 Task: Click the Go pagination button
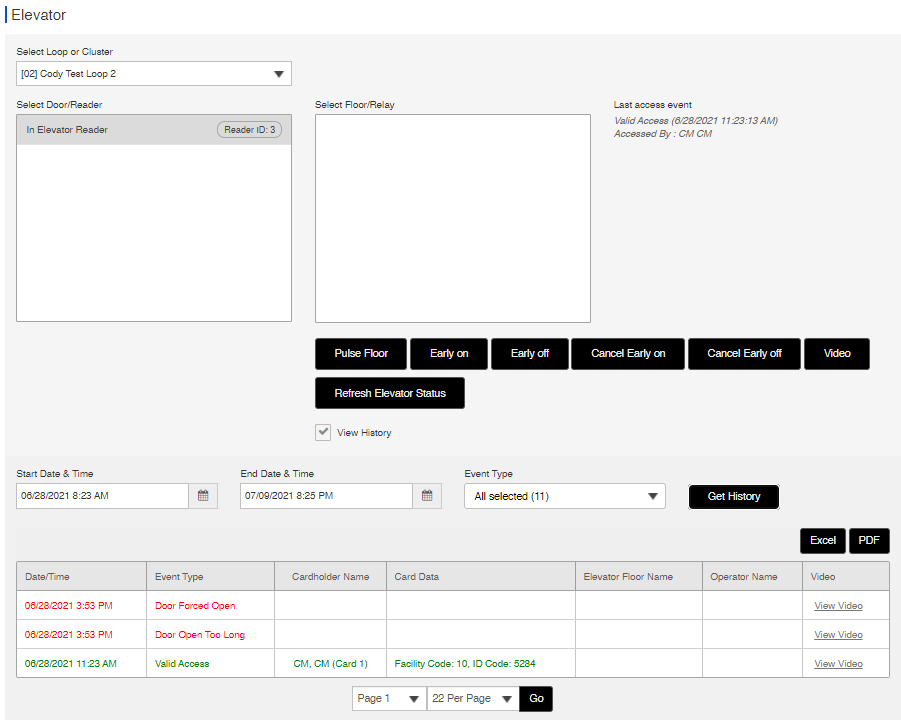click(536, 698)
